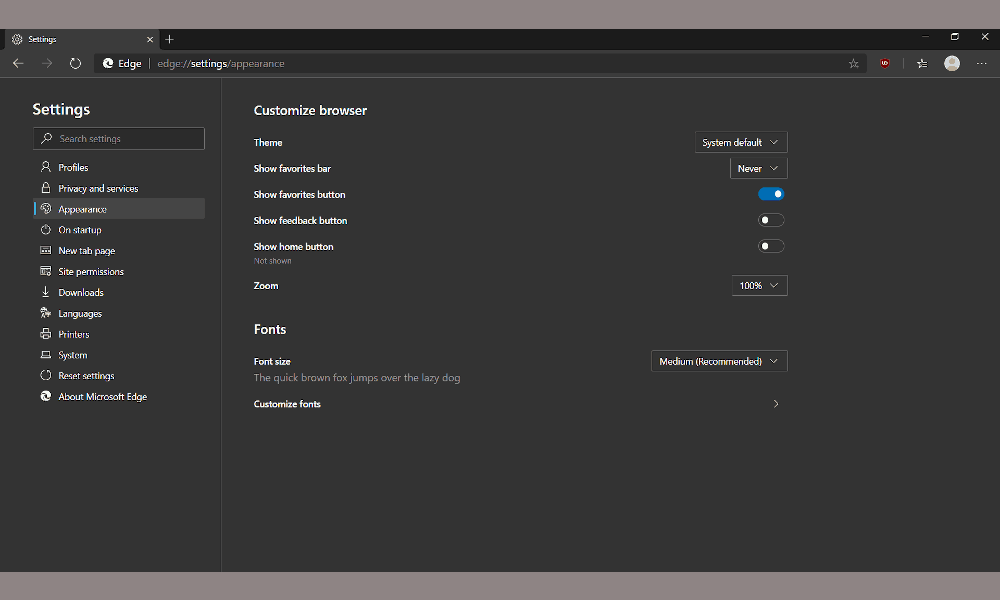This screenshot has height=600, width=1000.
Task: Click the Edge logo in the address bar
Action: point(108,63)
